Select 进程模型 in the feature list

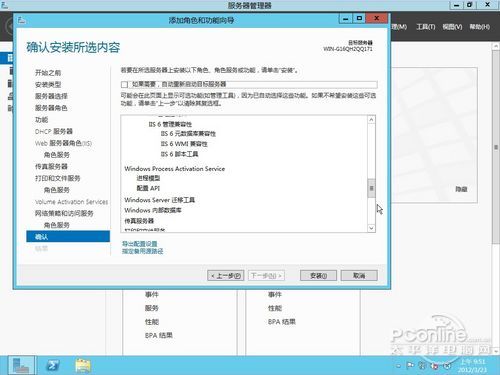(x=148, y=178)
